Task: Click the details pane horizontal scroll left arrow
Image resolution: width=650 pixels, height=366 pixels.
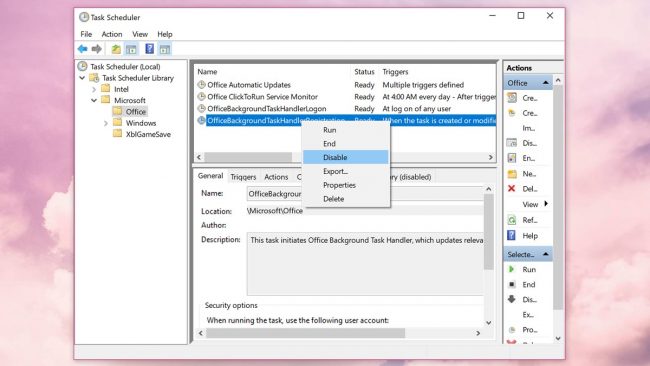Action: coord(201,333)
